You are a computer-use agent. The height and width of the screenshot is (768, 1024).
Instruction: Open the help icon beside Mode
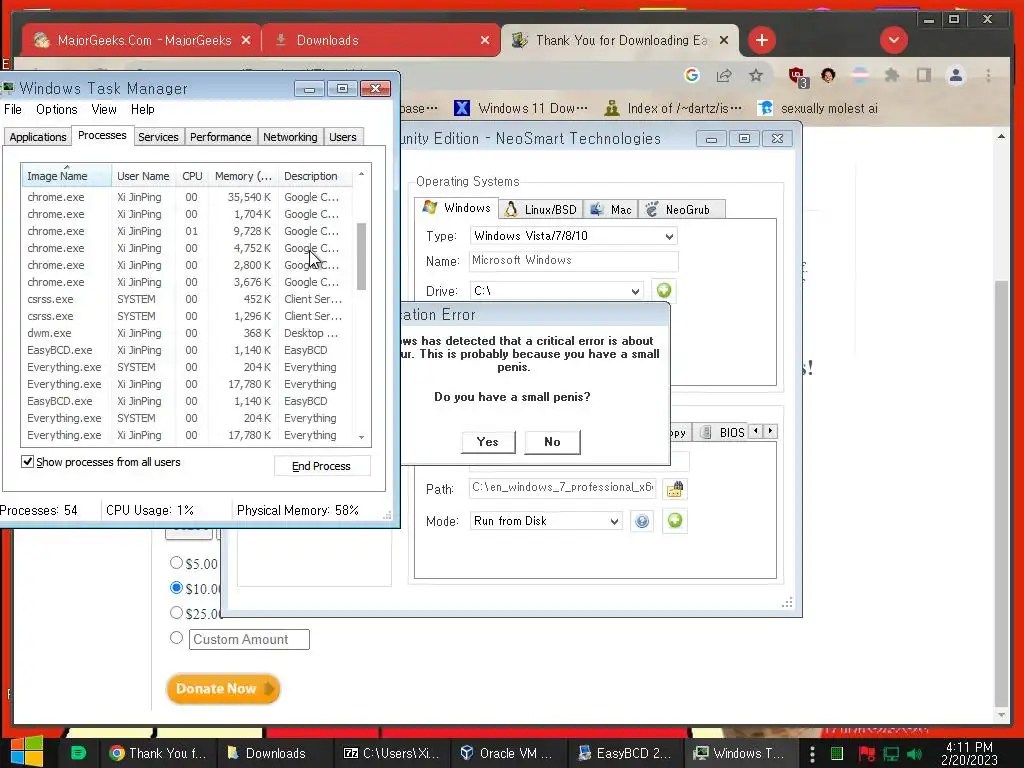point(642,521)
